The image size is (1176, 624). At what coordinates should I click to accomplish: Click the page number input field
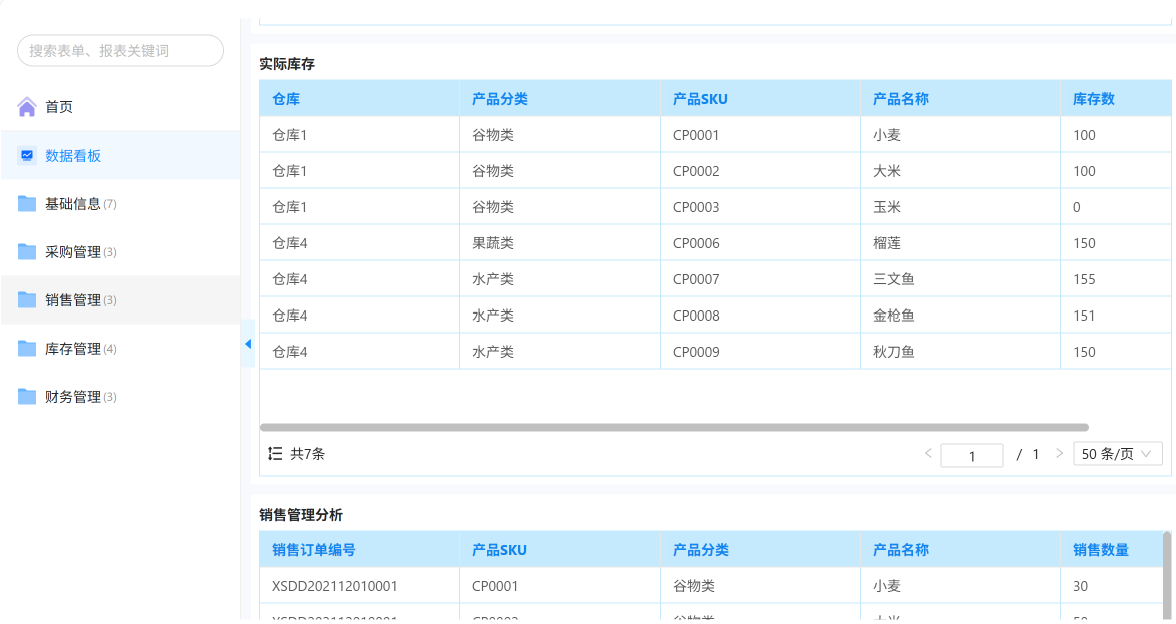pos(971,455)
